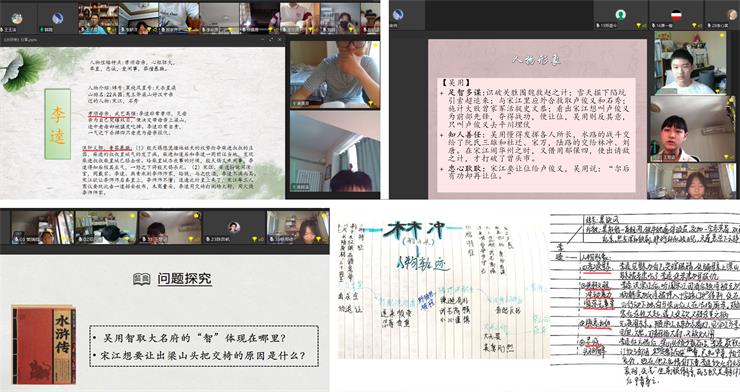Open the bottom-left thumbnail of the boy looking down

pyautogui.click(x=170, y=227)
